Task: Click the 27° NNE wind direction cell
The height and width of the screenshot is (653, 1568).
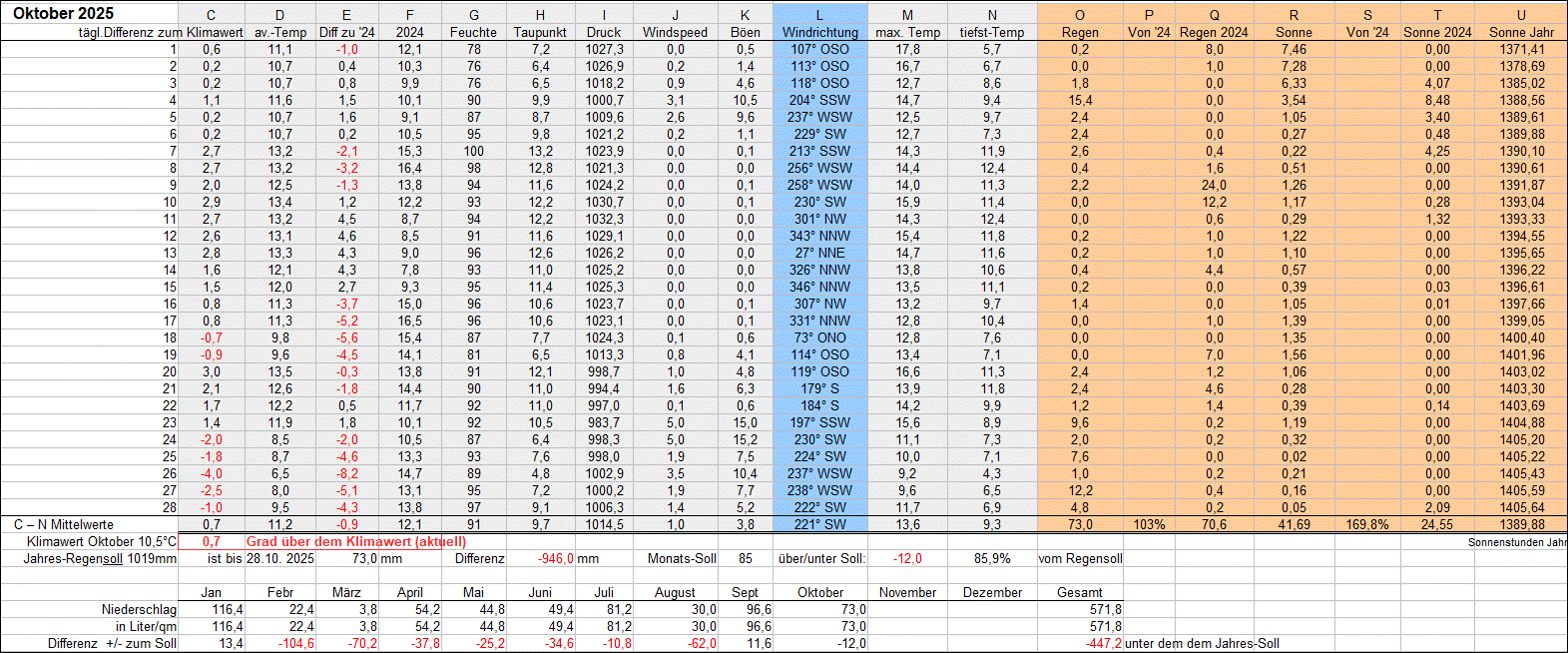Action: 819,253
